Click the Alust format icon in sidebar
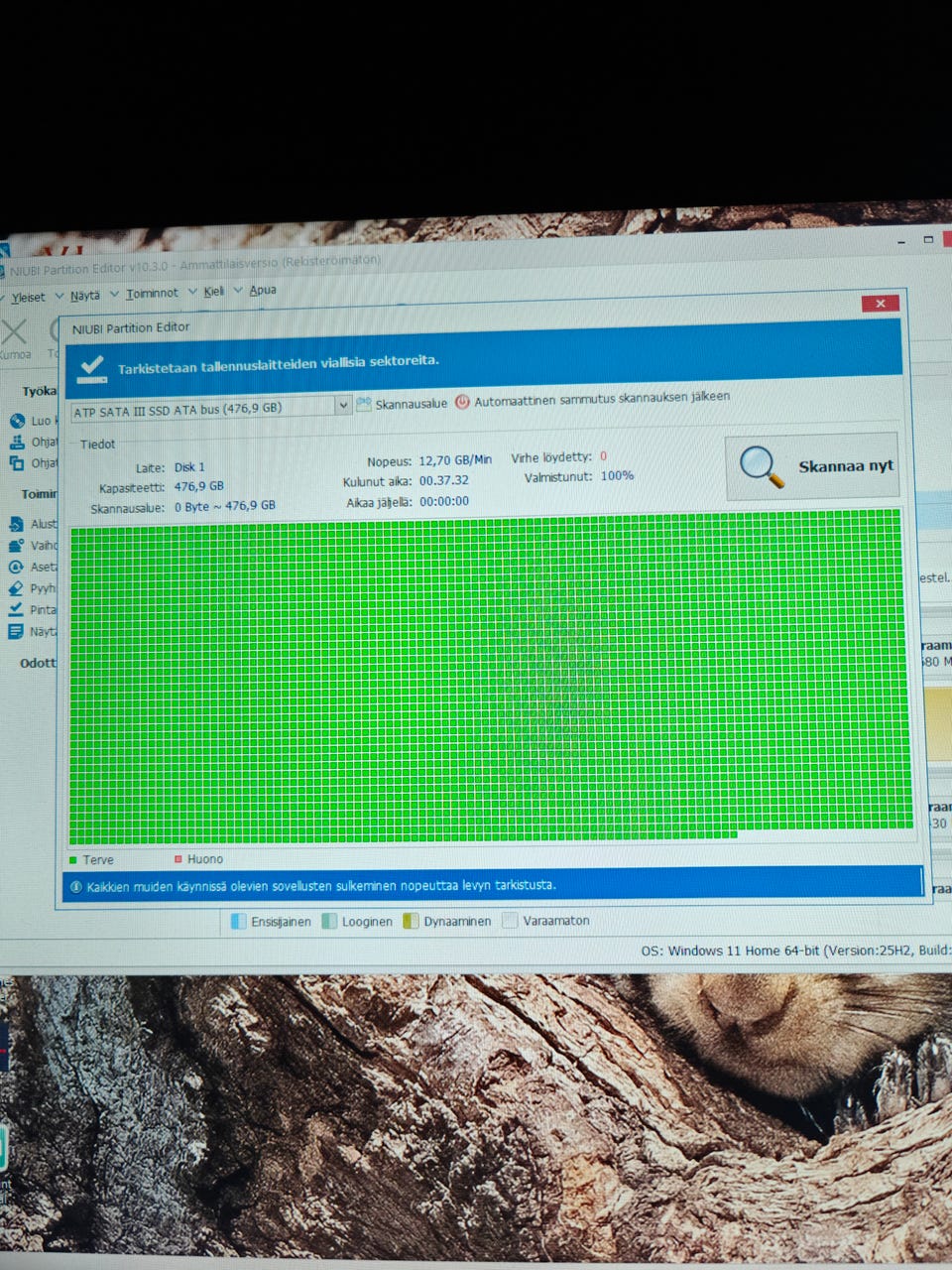 (x=16, y=524)
